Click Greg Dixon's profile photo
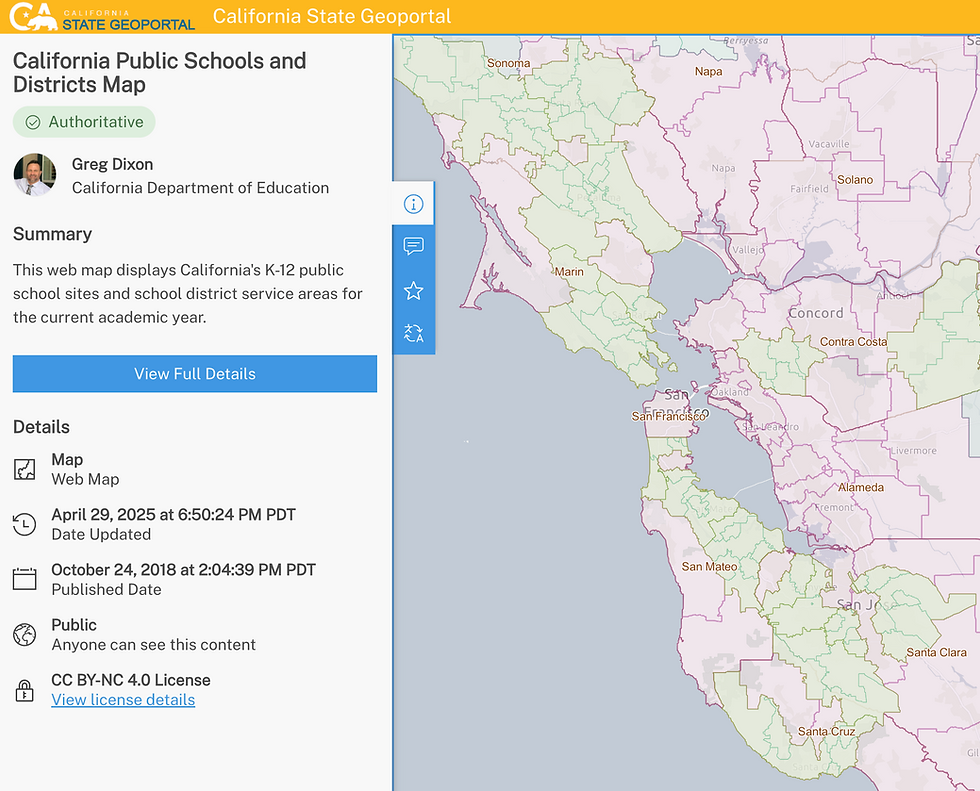The width and height of the screenshot is (980, 791). click(34, 175)
